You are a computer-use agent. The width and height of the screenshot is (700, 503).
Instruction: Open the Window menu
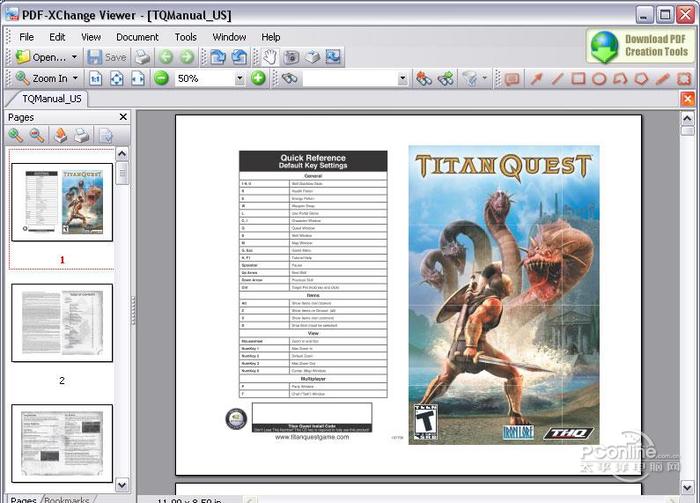click(229, 37)
